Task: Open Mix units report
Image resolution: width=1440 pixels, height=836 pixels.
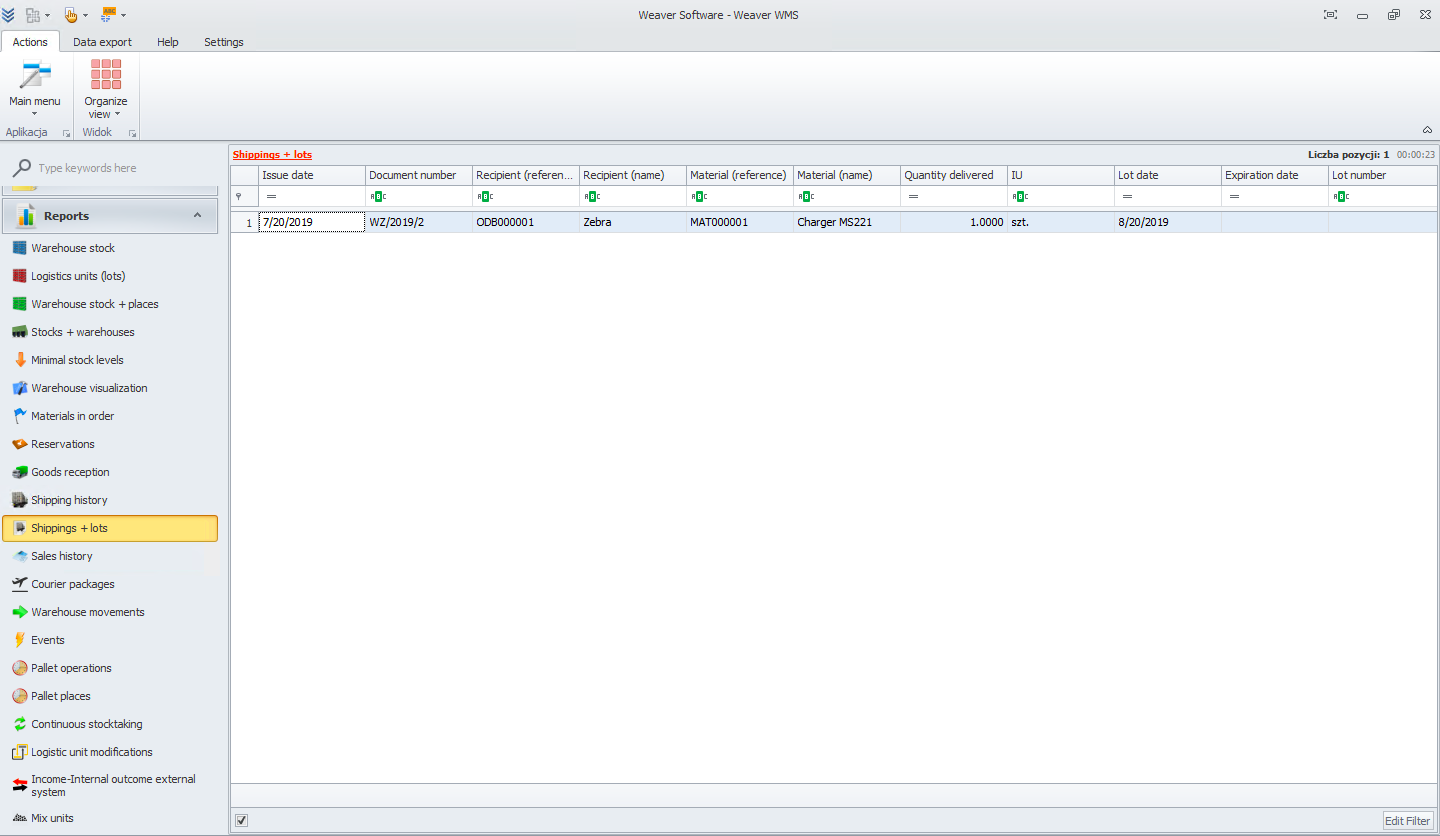Action: click(110, 818)
